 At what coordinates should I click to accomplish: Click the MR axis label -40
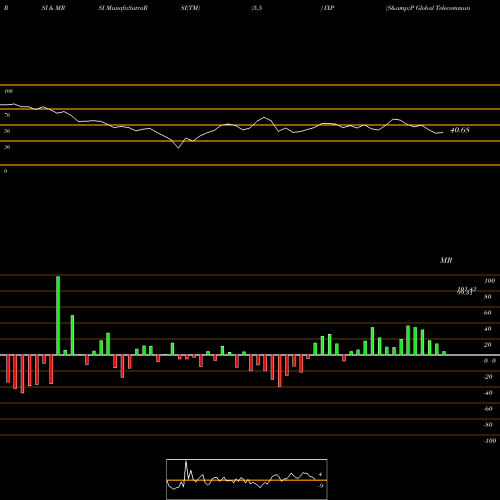click(488, 393)
